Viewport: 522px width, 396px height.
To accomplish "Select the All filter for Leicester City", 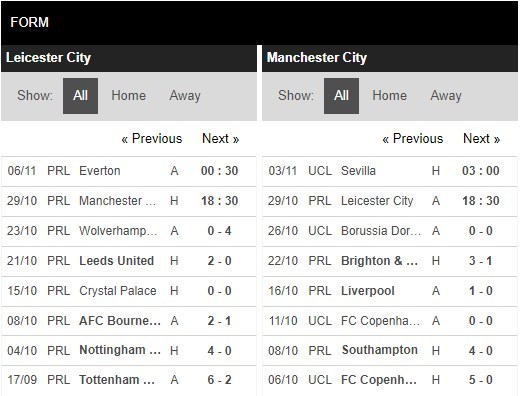I will click(x=80, y=96).
